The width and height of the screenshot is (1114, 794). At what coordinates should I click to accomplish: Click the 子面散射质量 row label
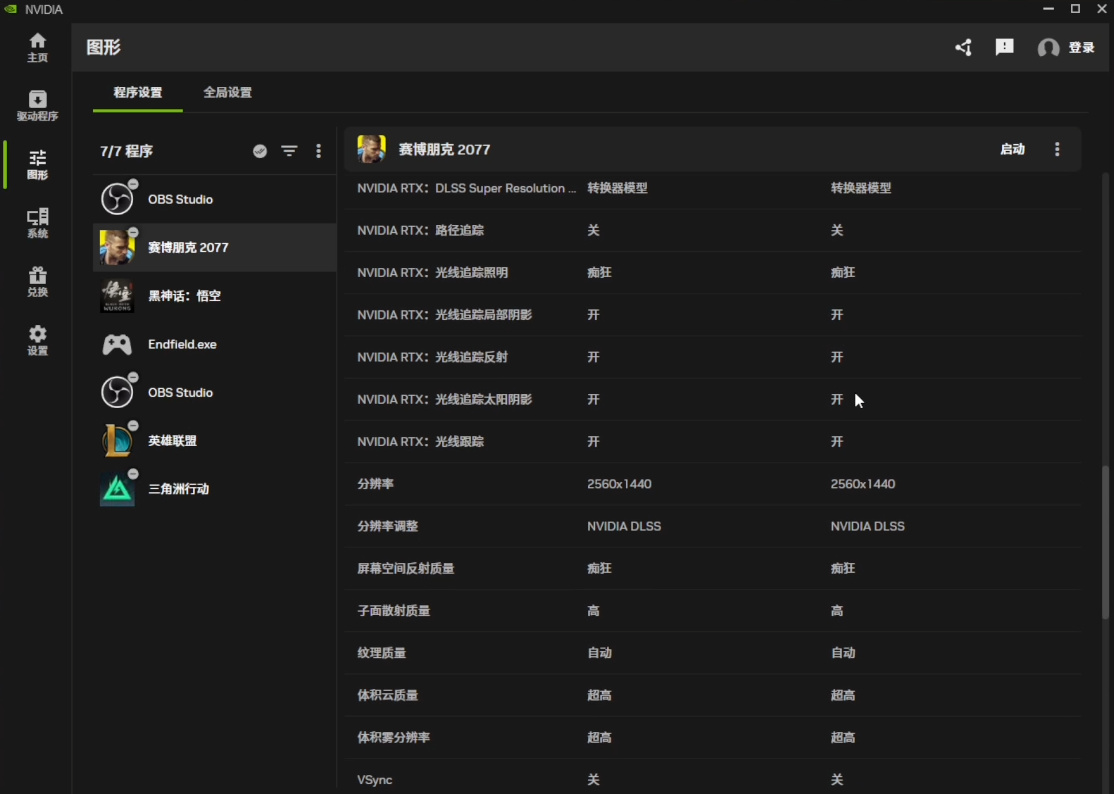pos(394,610)
